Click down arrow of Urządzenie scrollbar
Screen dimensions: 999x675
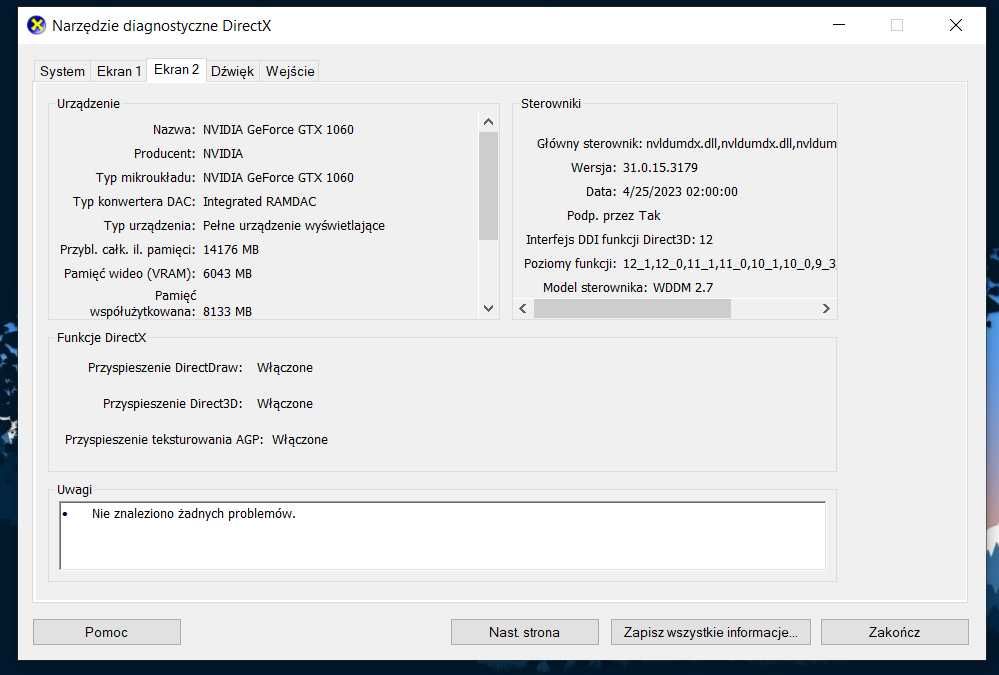click(489, 308)
